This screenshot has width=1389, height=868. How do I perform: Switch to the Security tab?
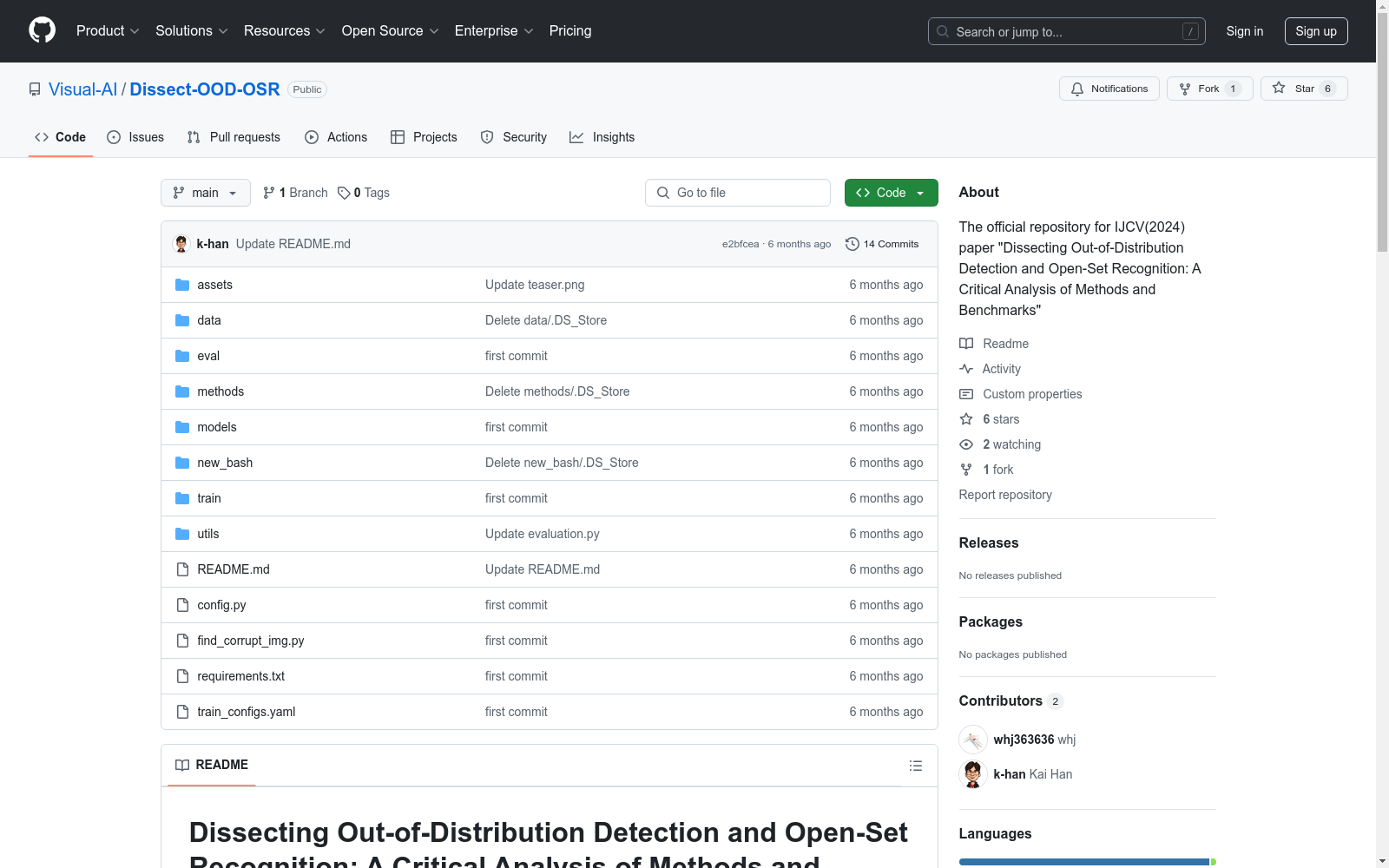(514, 137)
